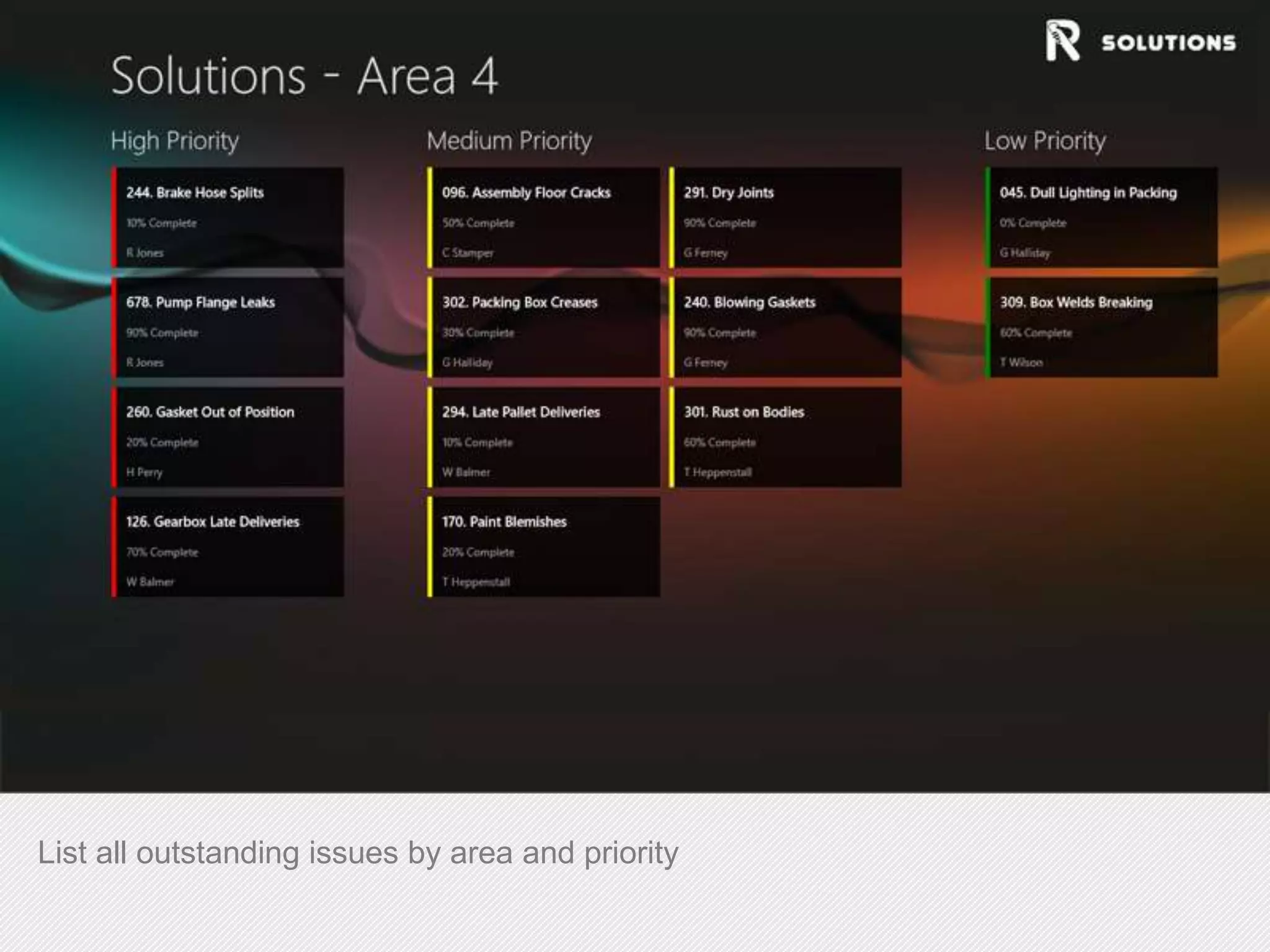Click the Solutions - Area 4 page title
This screenshot has height=952, width=1270.
coord(304,76)
